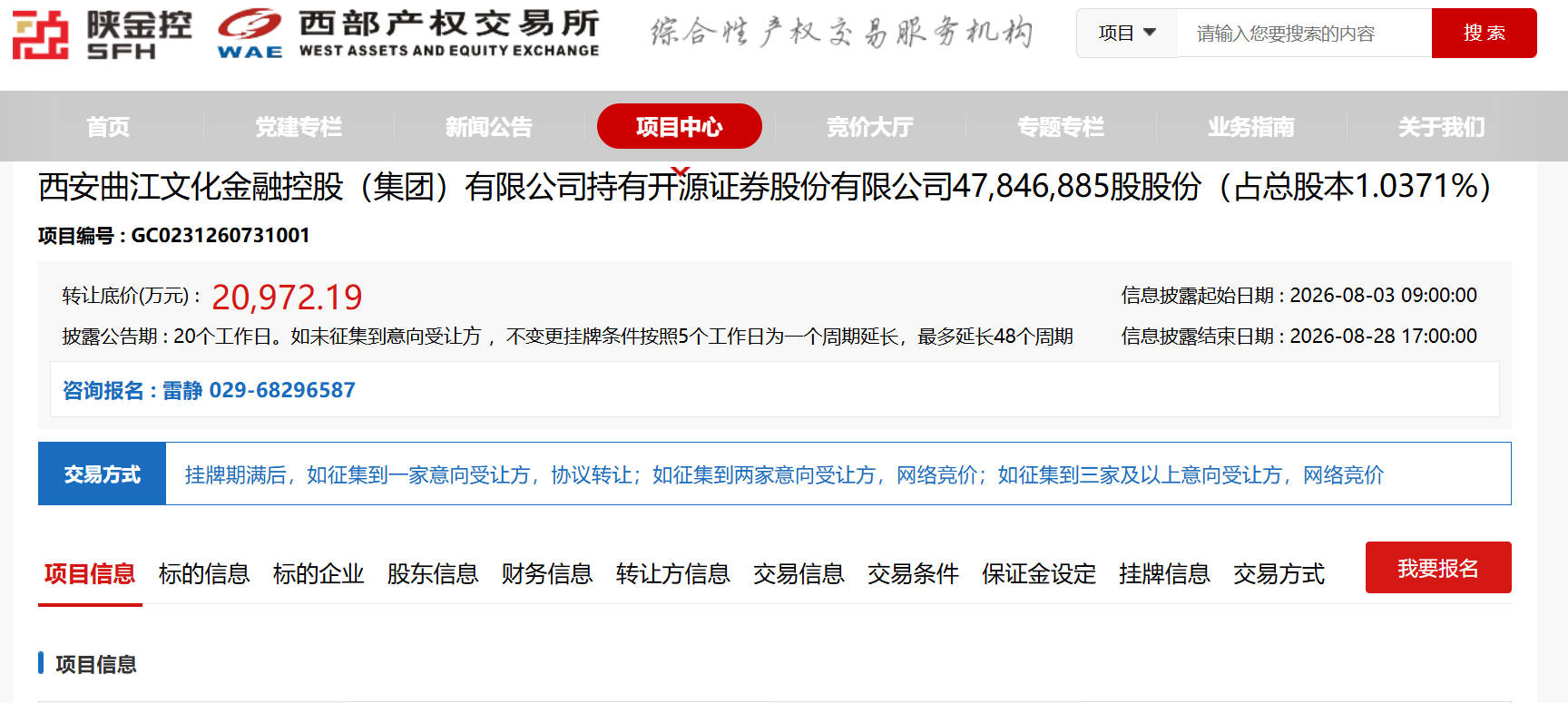The width and height of the screenshot is (1568, 703).
Task: Click the 我要报名 button
Action: click(x=1438, y=568)
